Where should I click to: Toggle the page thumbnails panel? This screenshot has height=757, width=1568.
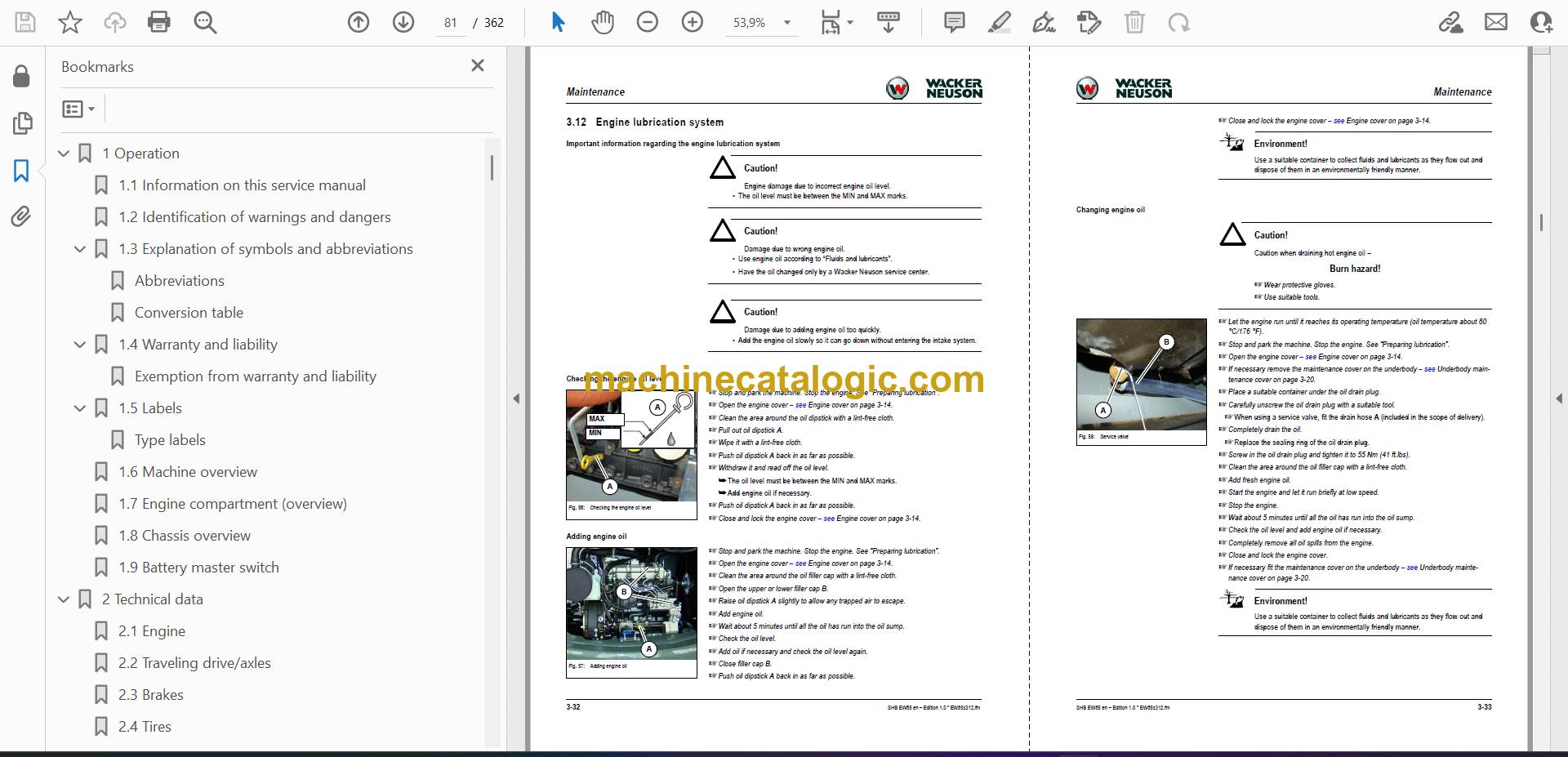point(22,123)
